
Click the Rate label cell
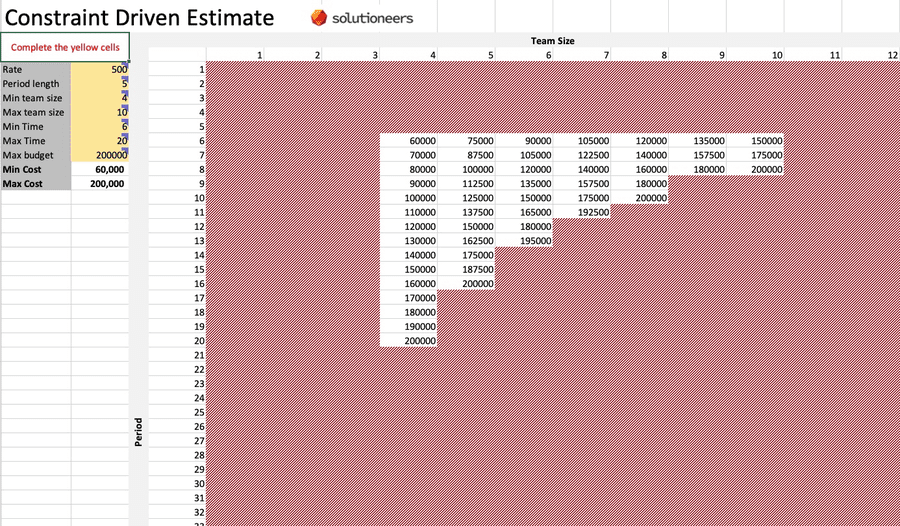tap(36, 69)
